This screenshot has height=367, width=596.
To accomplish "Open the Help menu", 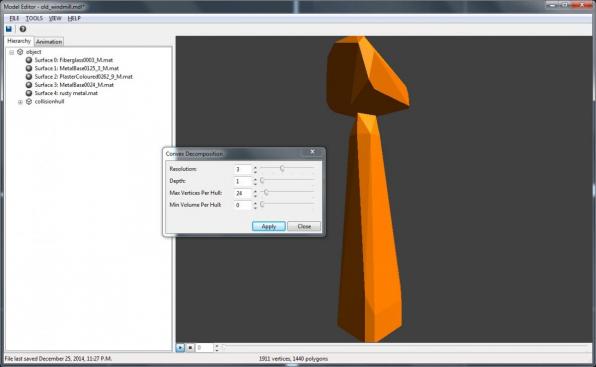I will pos(74,18).
